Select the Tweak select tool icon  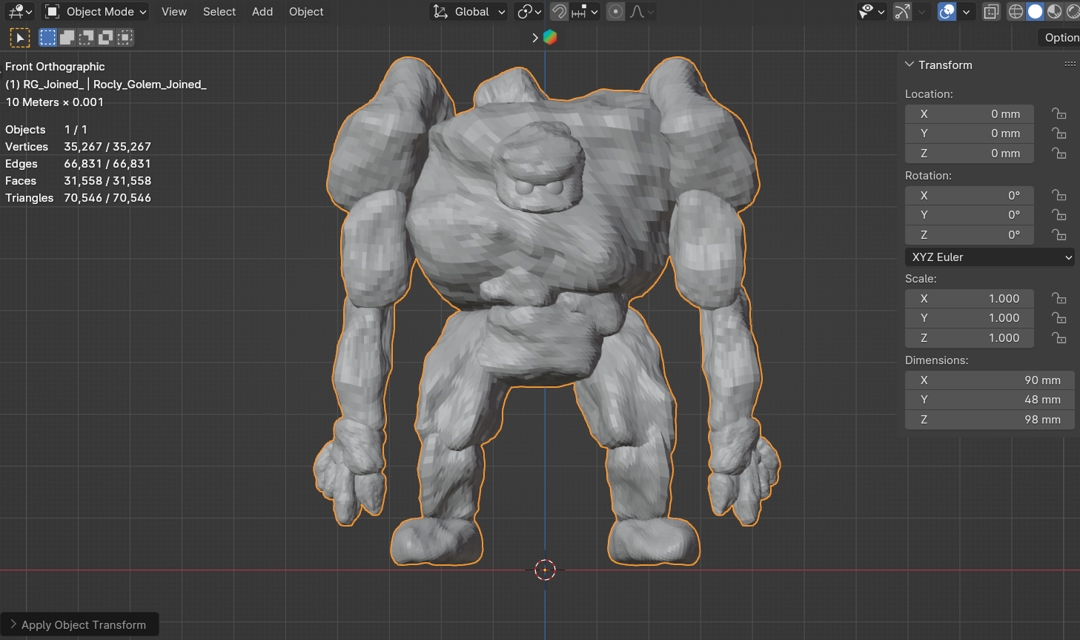coord(20,38)
